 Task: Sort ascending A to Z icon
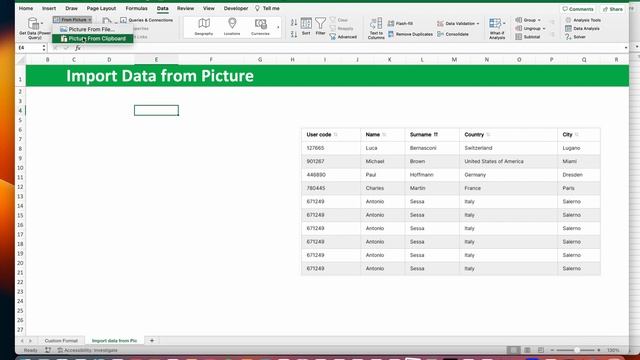pos(294,22)
